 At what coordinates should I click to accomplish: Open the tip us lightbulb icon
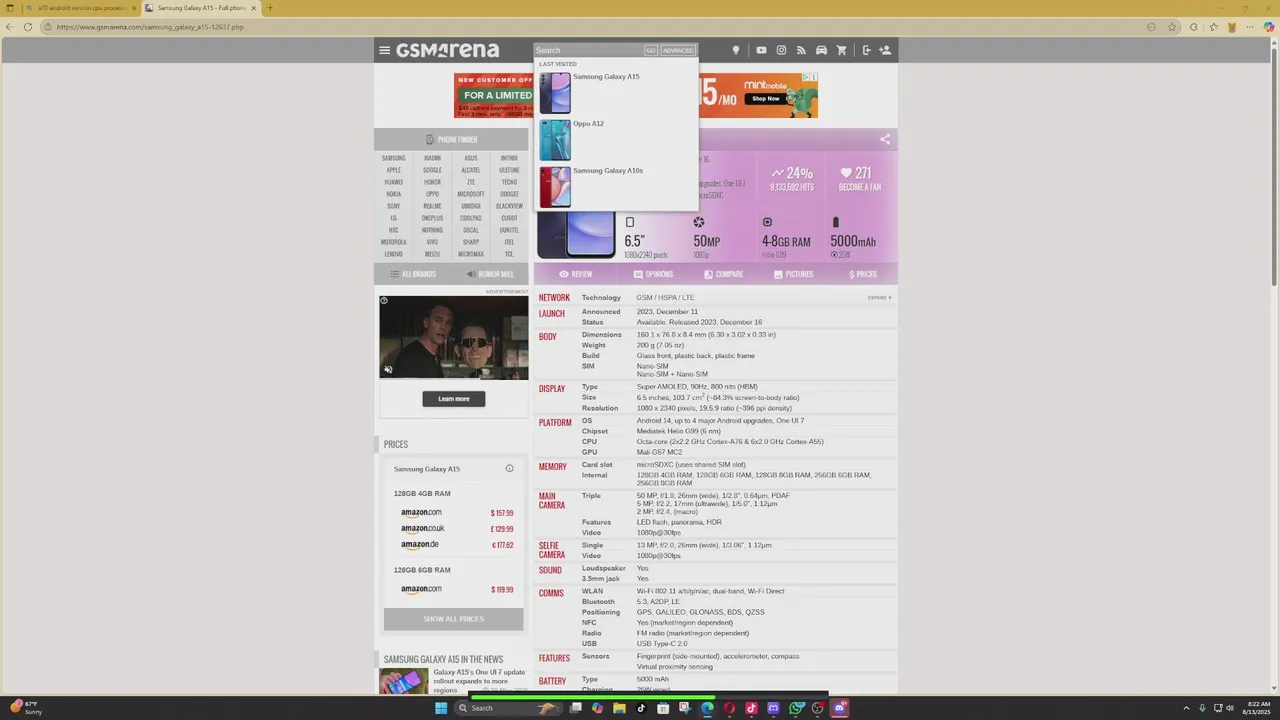pyautogui.click(x=736, y=50)
